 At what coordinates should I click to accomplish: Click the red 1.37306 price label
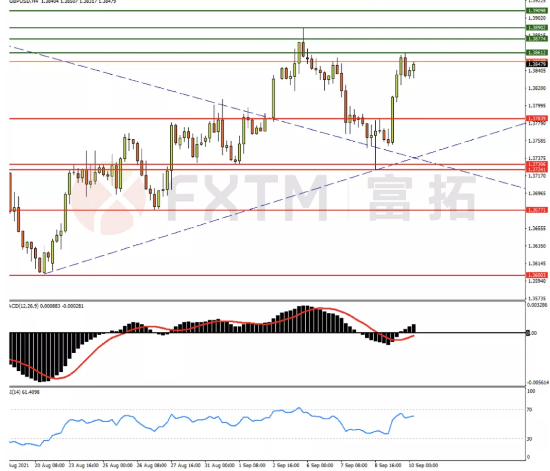[x=537, y=164]
